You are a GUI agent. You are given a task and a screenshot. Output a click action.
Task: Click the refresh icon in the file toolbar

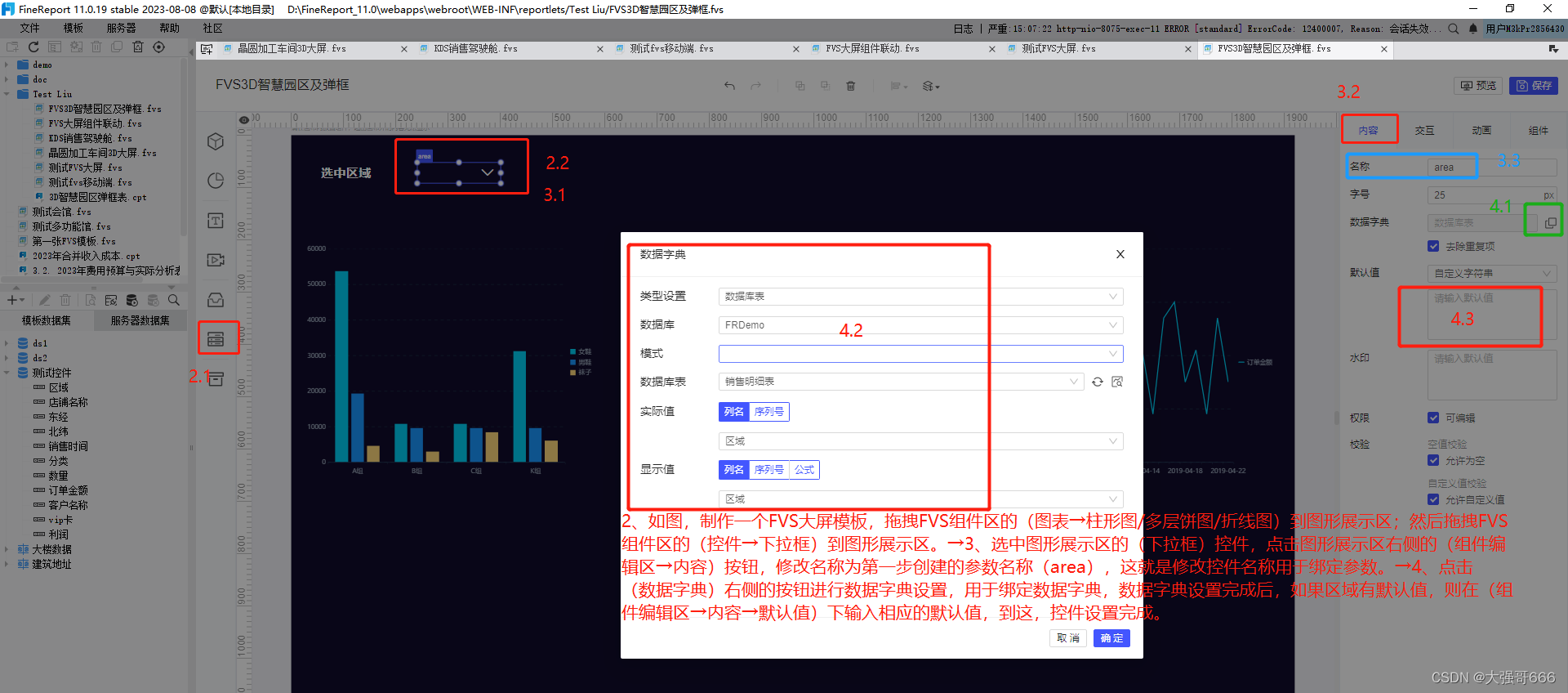(33, 47)
